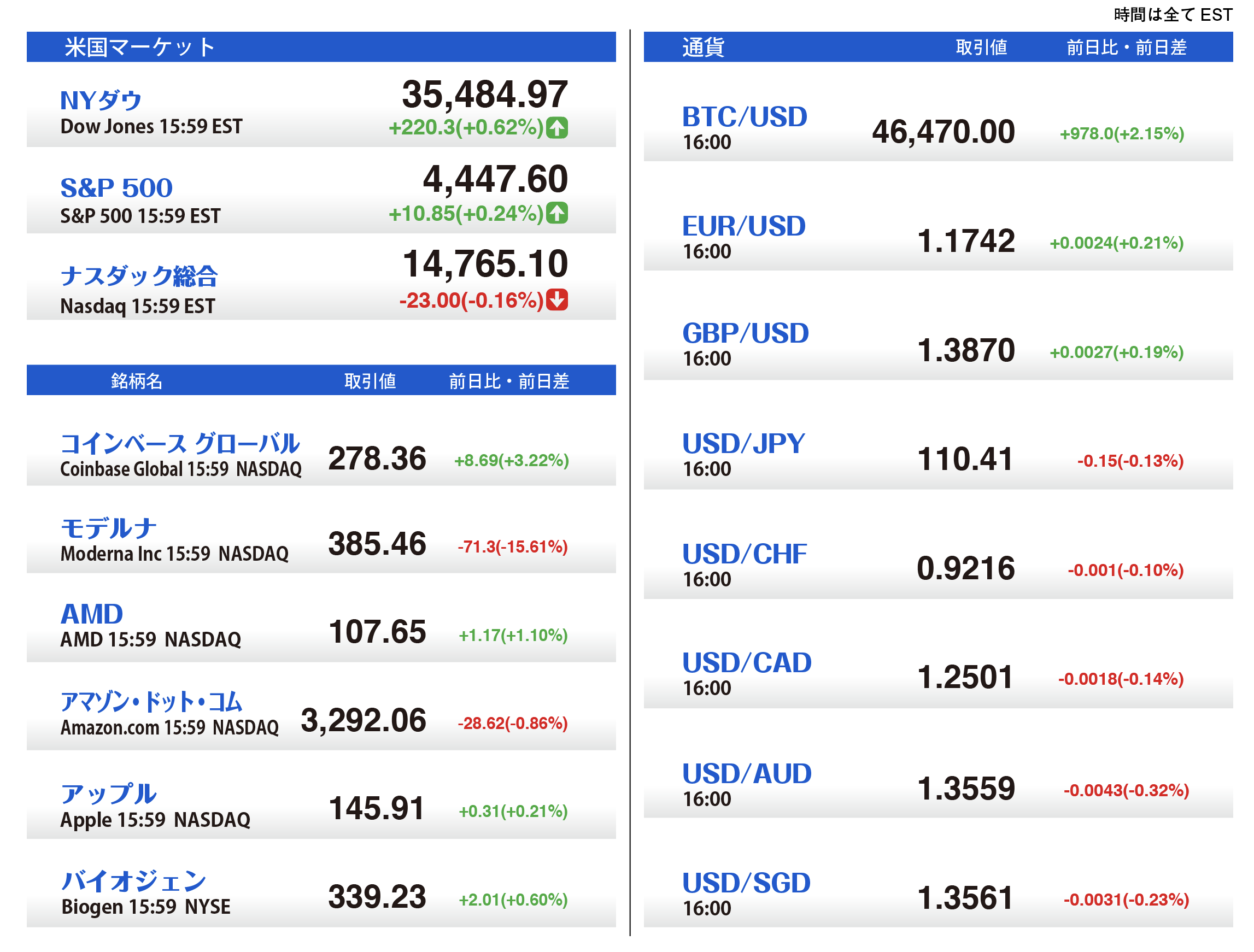Click the EUR/USD currency pair

743,226
